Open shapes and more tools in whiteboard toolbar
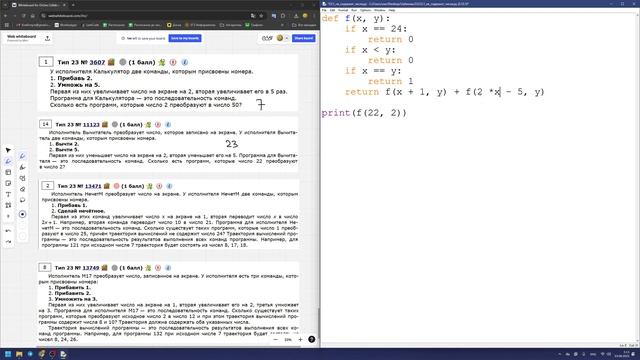The height and width of the screenshot is (360, 640). (x=8, y=205)
